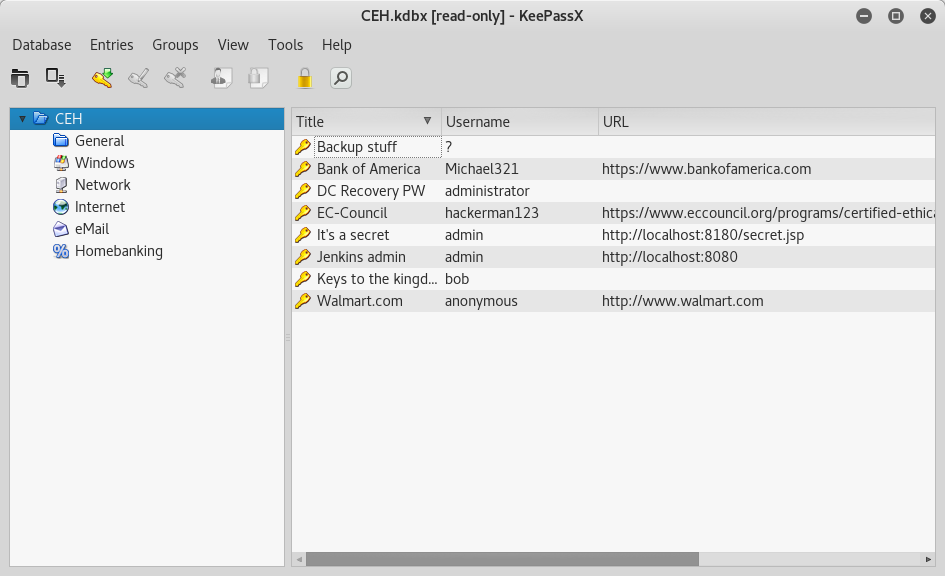Select the Jenkins admin entry
This screenshot has height=576, width=945.
[x=361, y=257]
